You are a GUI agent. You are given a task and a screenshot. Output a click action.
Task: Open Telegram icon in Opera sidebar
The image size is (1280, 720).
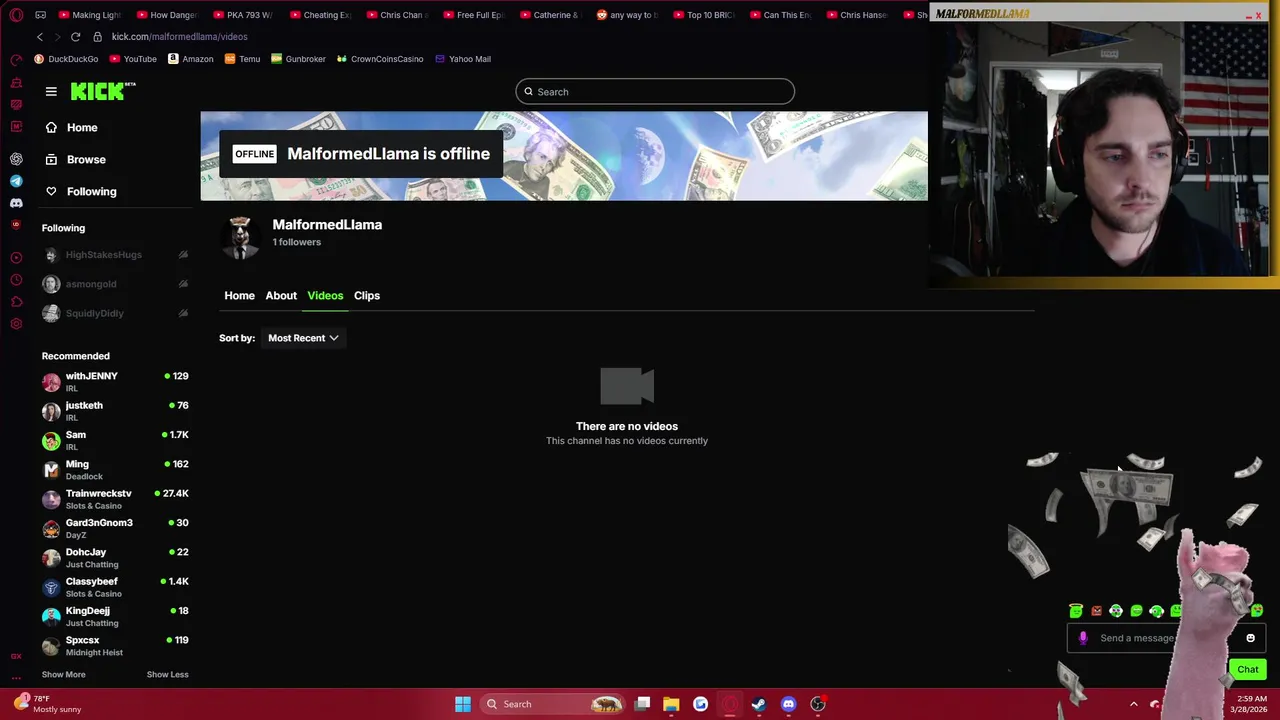point(16,181)
